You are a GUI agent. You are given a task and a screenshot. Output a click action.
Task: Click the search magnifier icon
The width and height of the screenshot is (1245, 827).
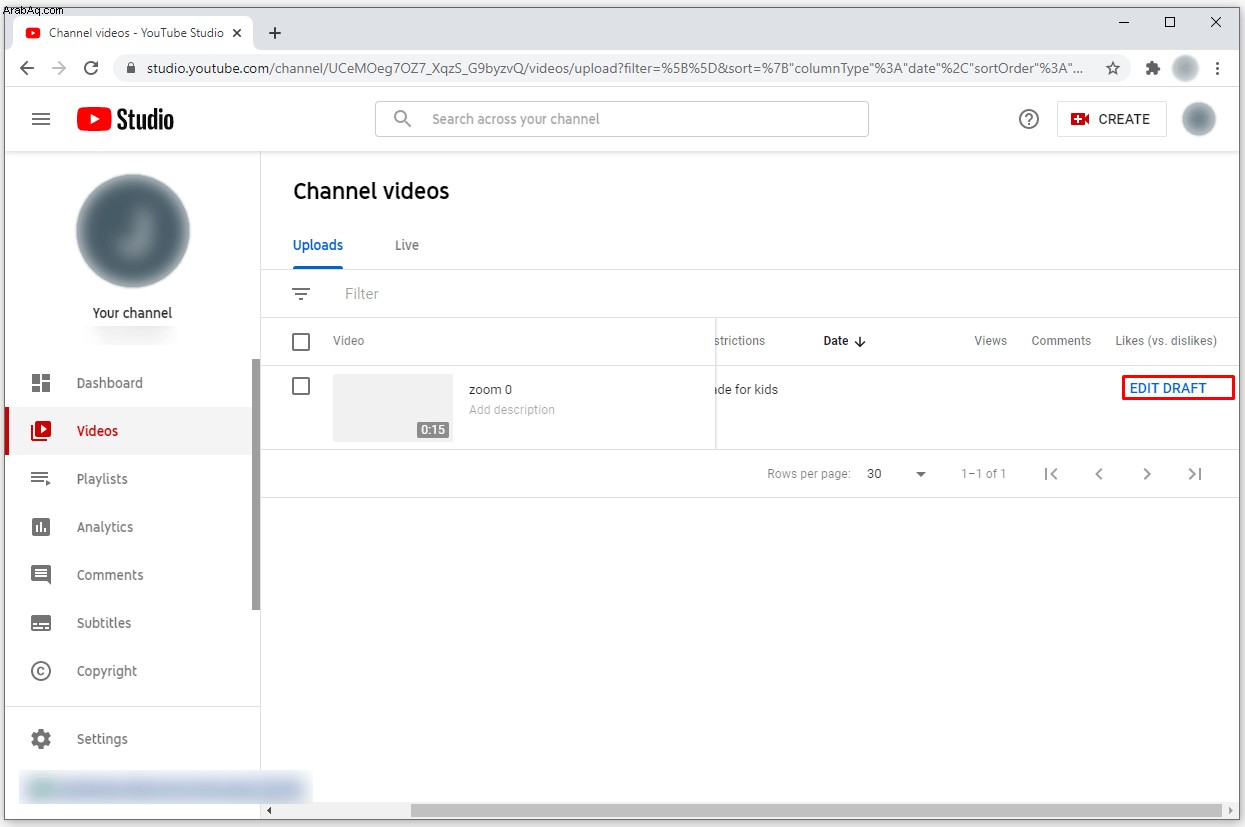coord(402,119)
